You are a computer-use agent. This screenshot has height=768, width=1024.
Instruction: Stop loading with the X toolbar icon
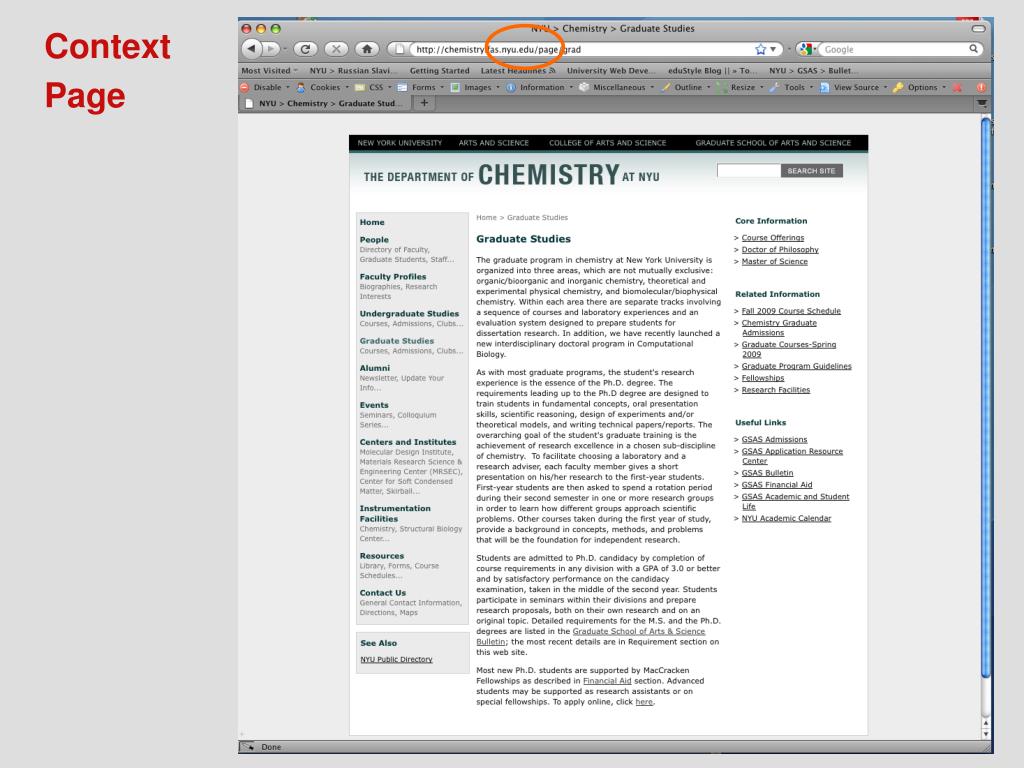click(336, 48)
